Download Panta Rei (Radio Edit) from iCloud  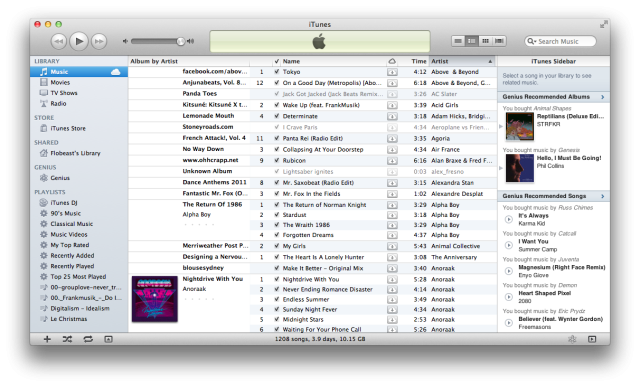[392, 139]
